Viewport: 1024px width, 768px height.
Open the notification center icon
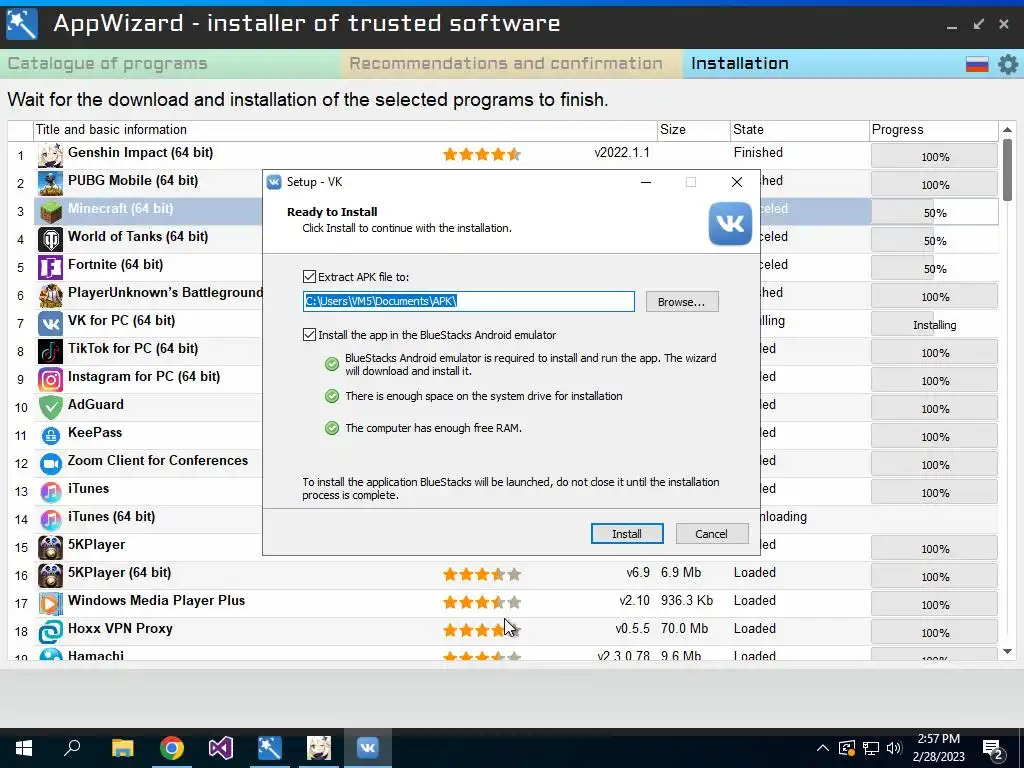pos(993,750)
